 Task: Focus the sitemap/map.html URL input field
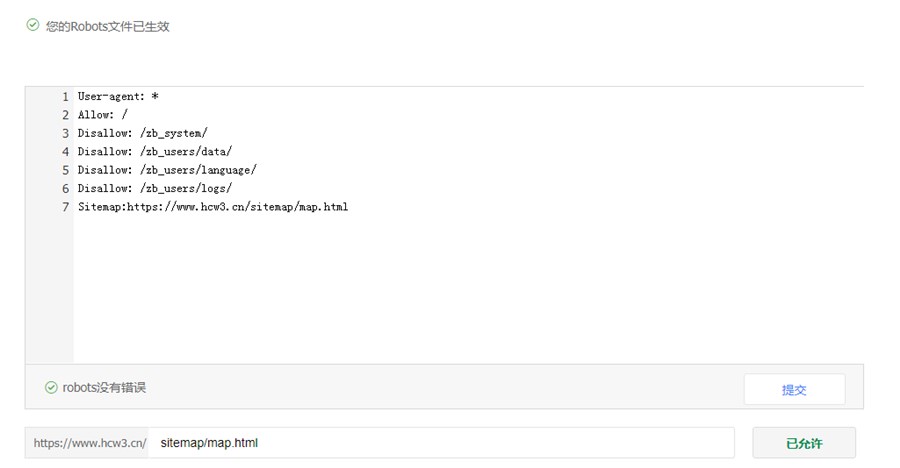tap(441, 443)
